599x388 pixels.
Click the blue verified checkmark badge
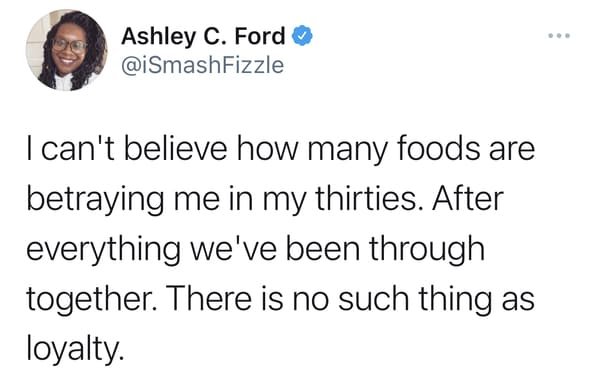point(302,36)
